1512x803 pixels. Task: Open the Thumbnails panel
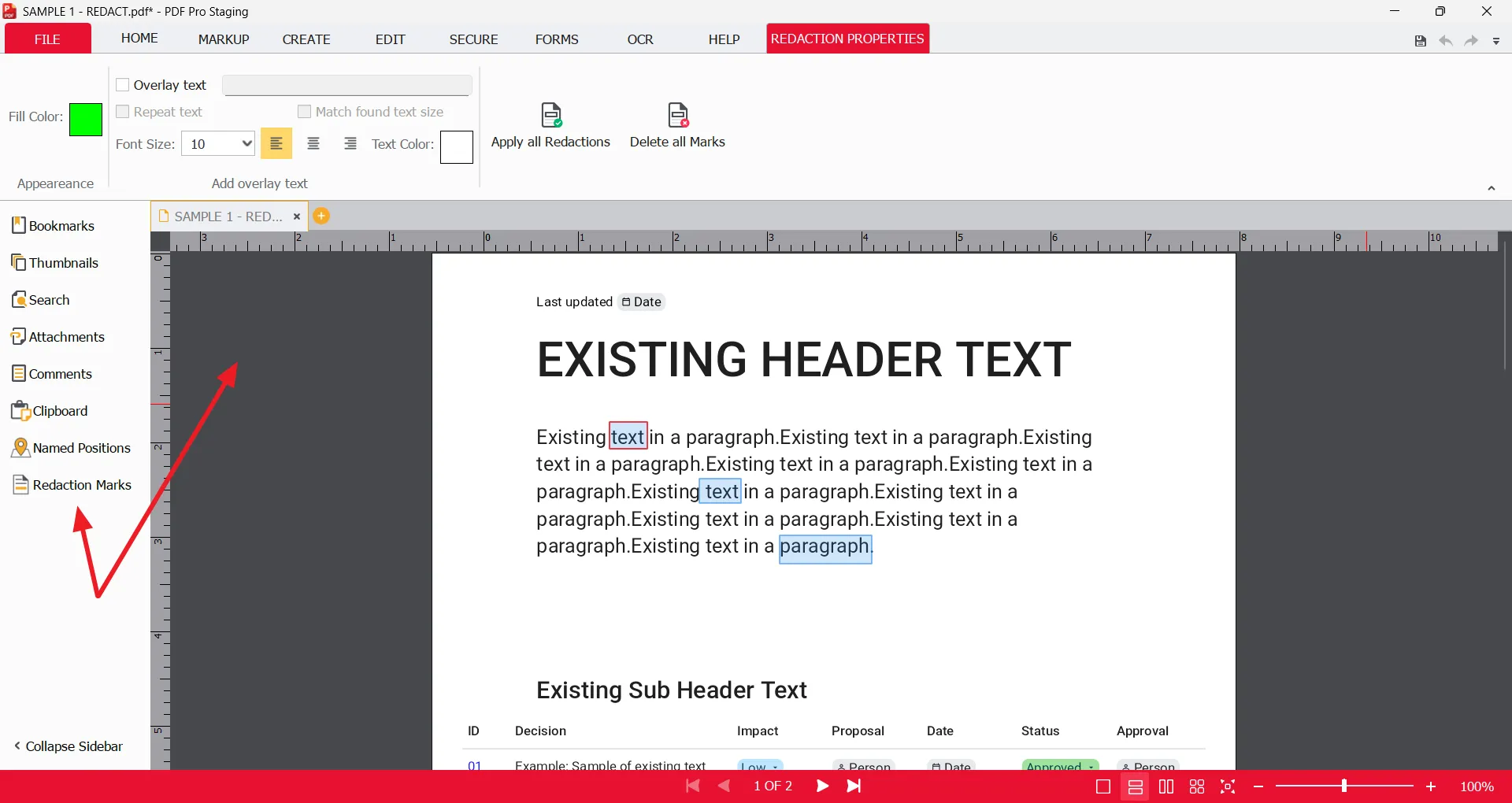tap(55, 263)
